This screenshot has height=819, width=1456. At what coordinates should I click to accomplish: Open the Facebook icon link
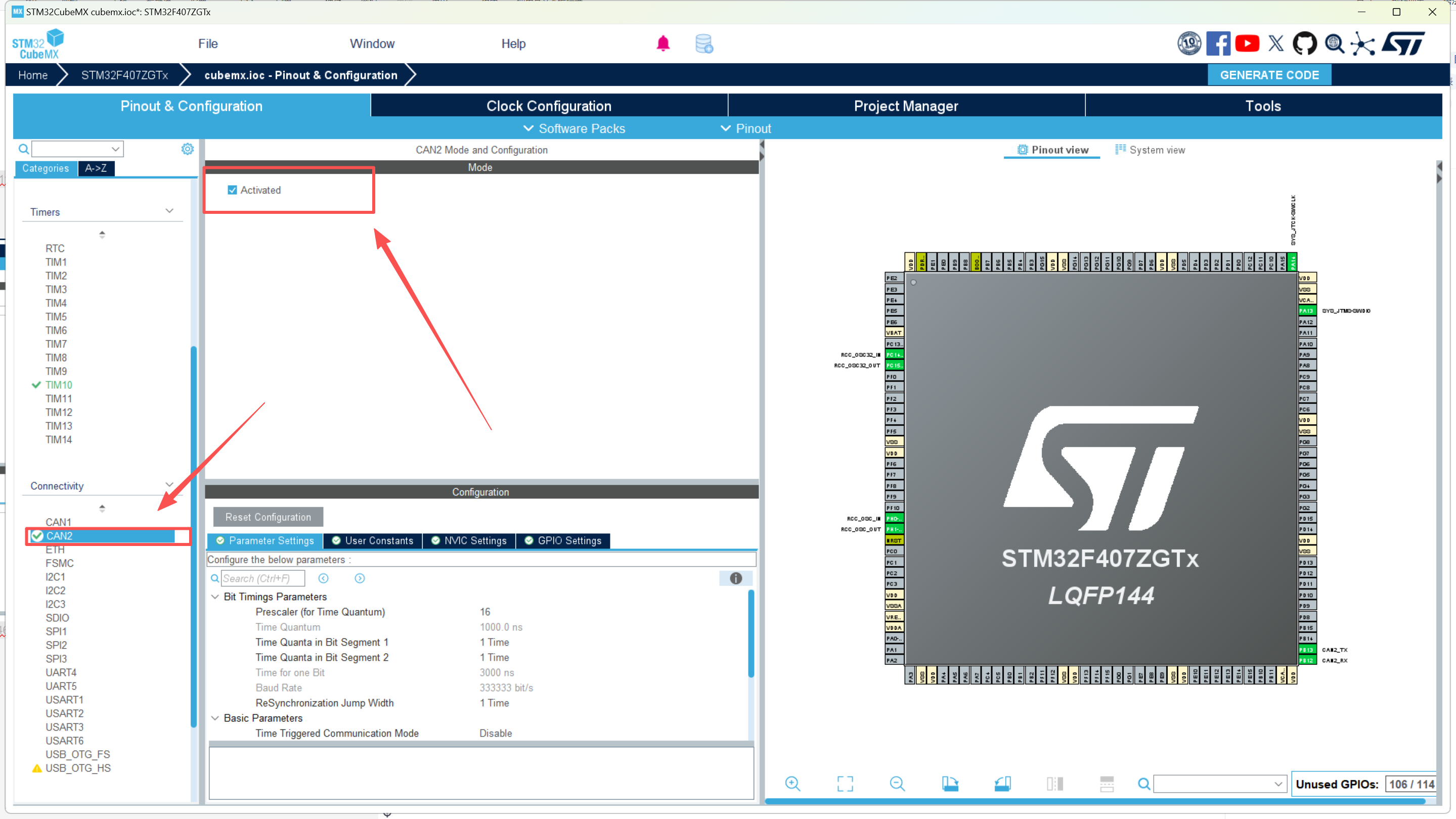pos(1218,43)
